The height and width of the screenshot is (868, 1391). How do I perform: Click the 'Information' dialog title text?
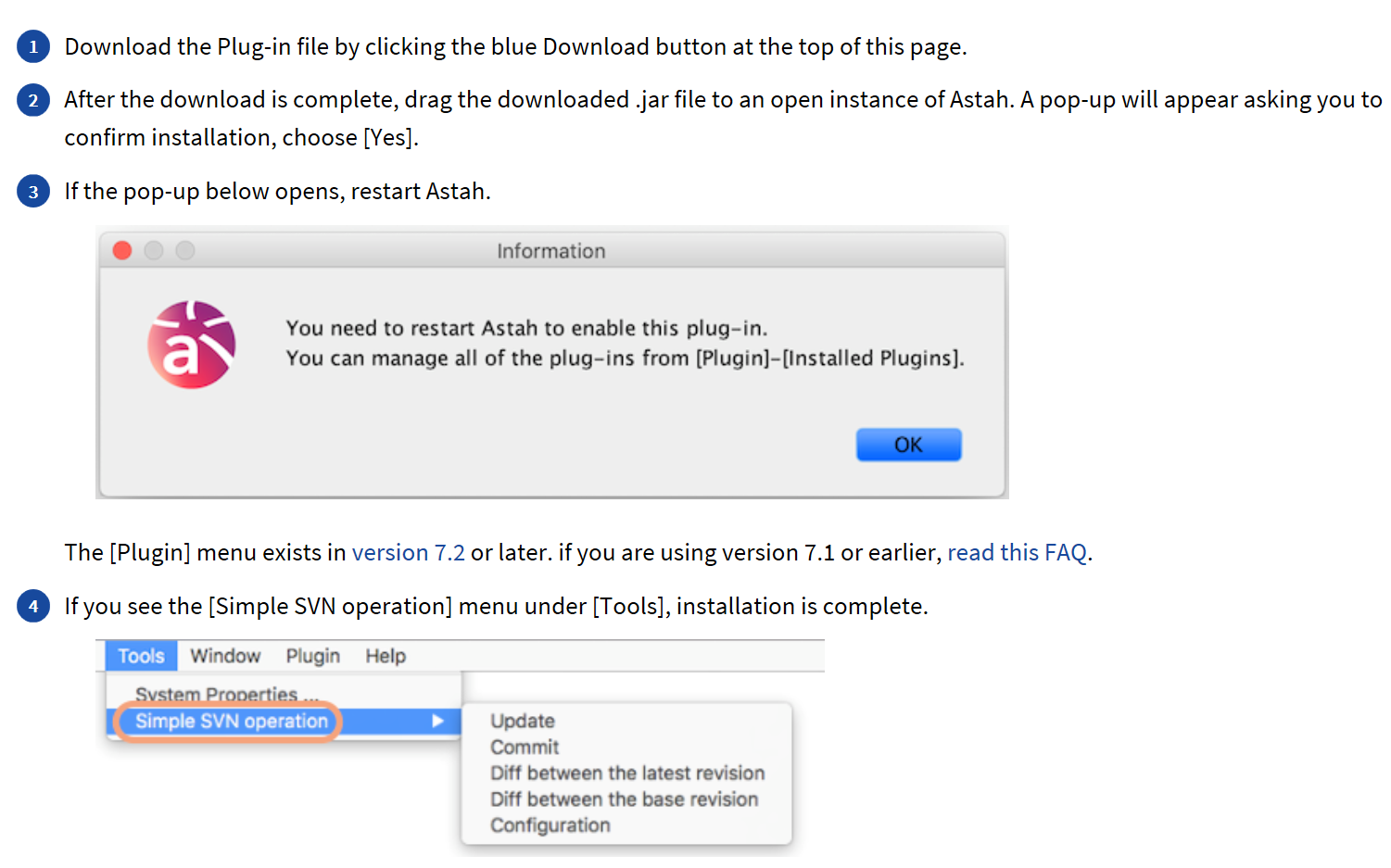[551, 251]
